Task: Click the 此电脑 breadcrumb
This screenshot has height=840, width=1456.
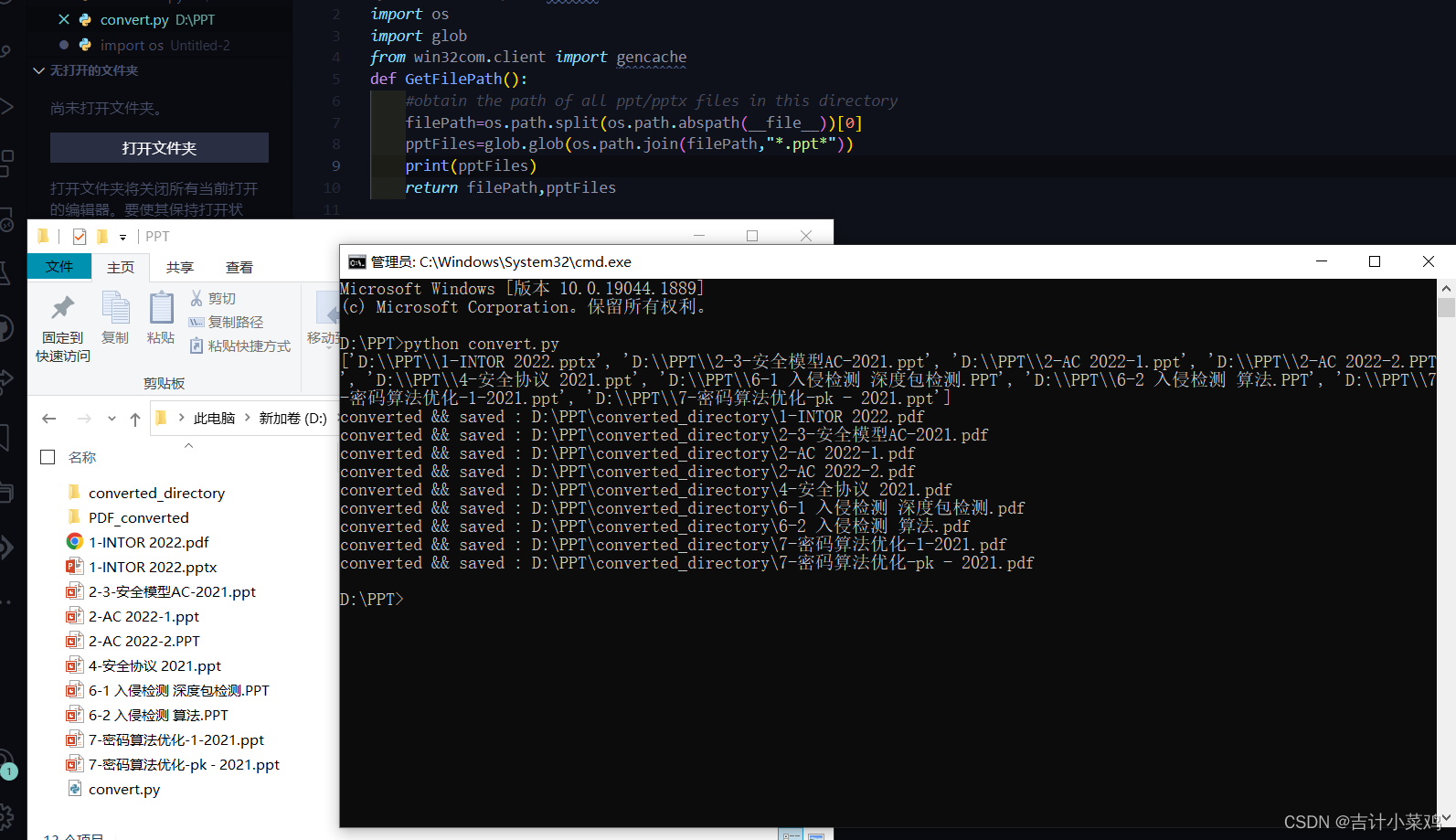Action: (x=214, y=418)
